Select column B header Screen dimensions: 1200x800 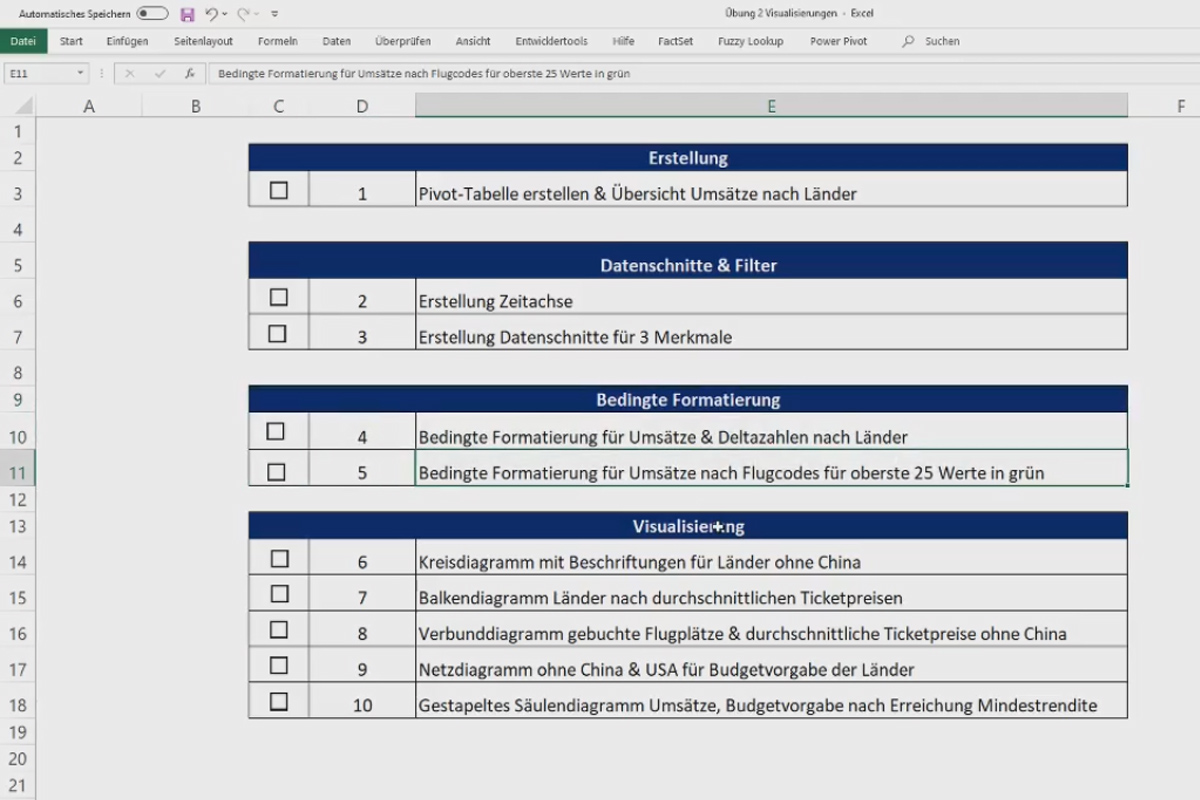[x=195, y=106]
